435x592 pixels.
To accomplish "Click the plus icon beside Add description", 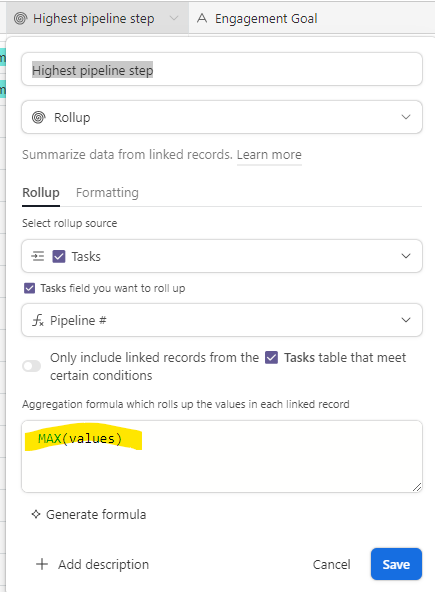I will [42, 564].
